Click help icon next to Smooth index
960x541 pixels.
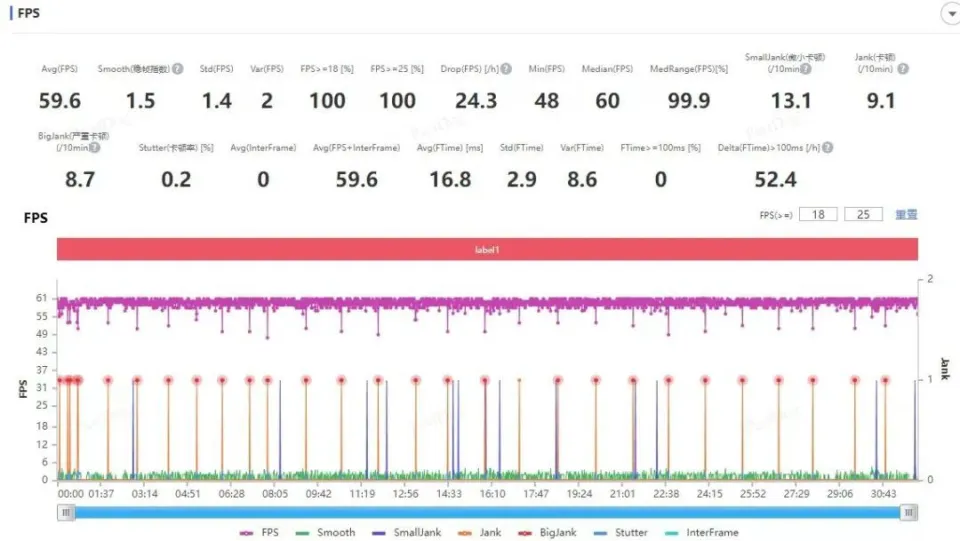177,69
